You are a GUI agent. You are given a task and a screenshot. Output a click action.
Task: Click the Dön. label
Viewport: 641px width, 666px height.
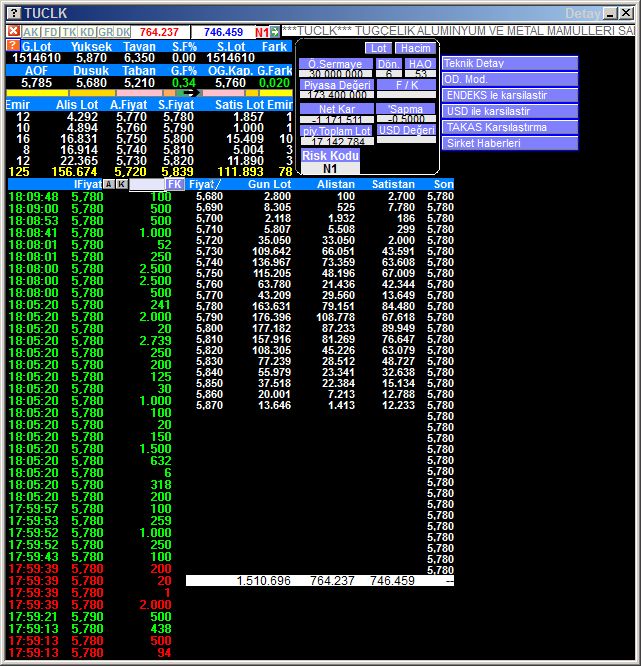tap(389, 64)
